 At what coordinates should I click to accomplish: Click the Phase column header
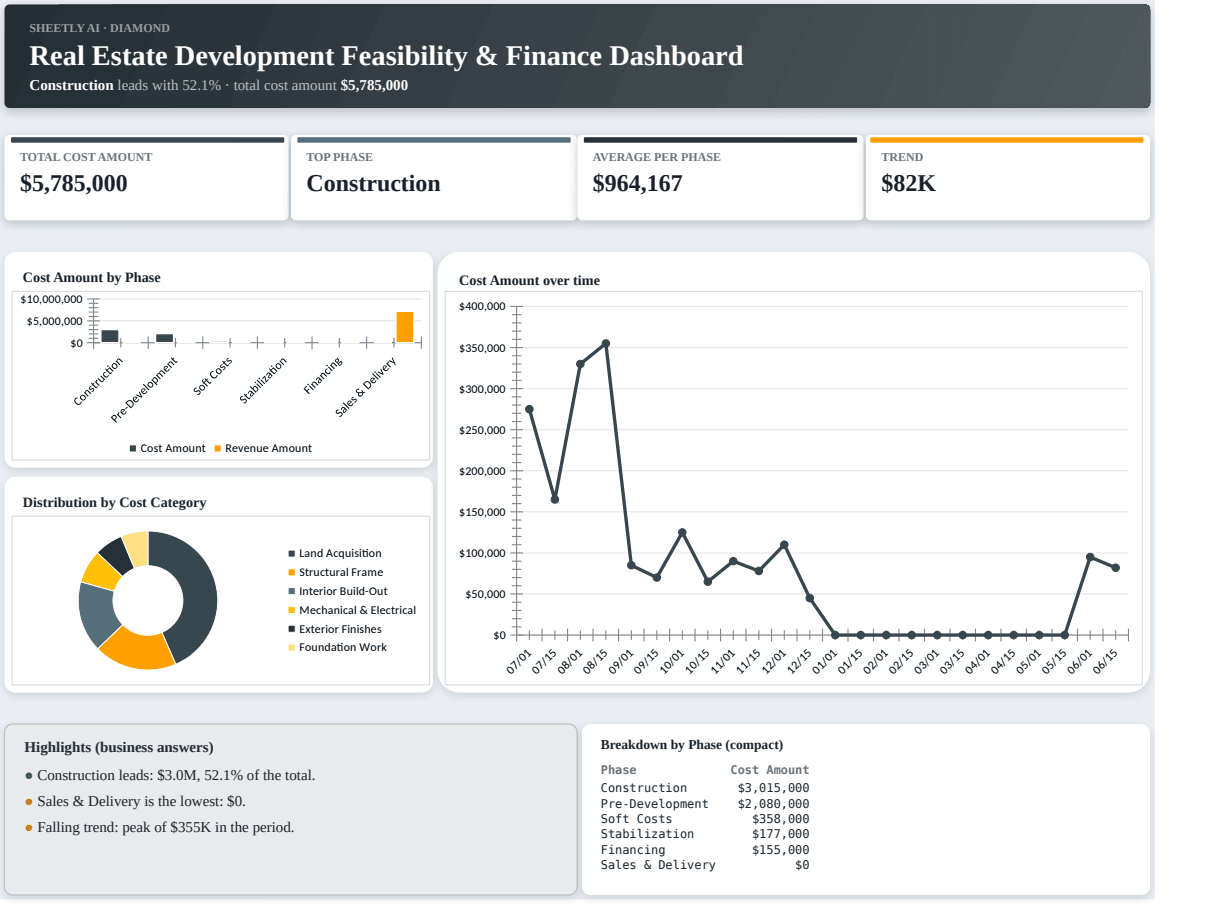point(619,770)
